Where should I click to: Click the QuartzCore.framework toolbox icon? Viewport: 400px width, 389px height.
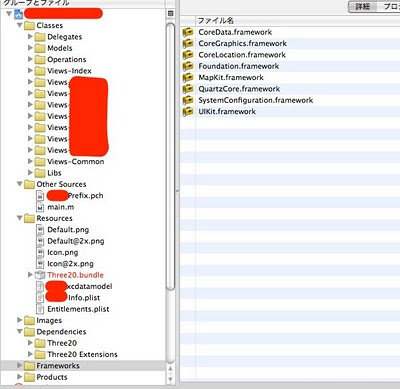click(x=188, y=89)
